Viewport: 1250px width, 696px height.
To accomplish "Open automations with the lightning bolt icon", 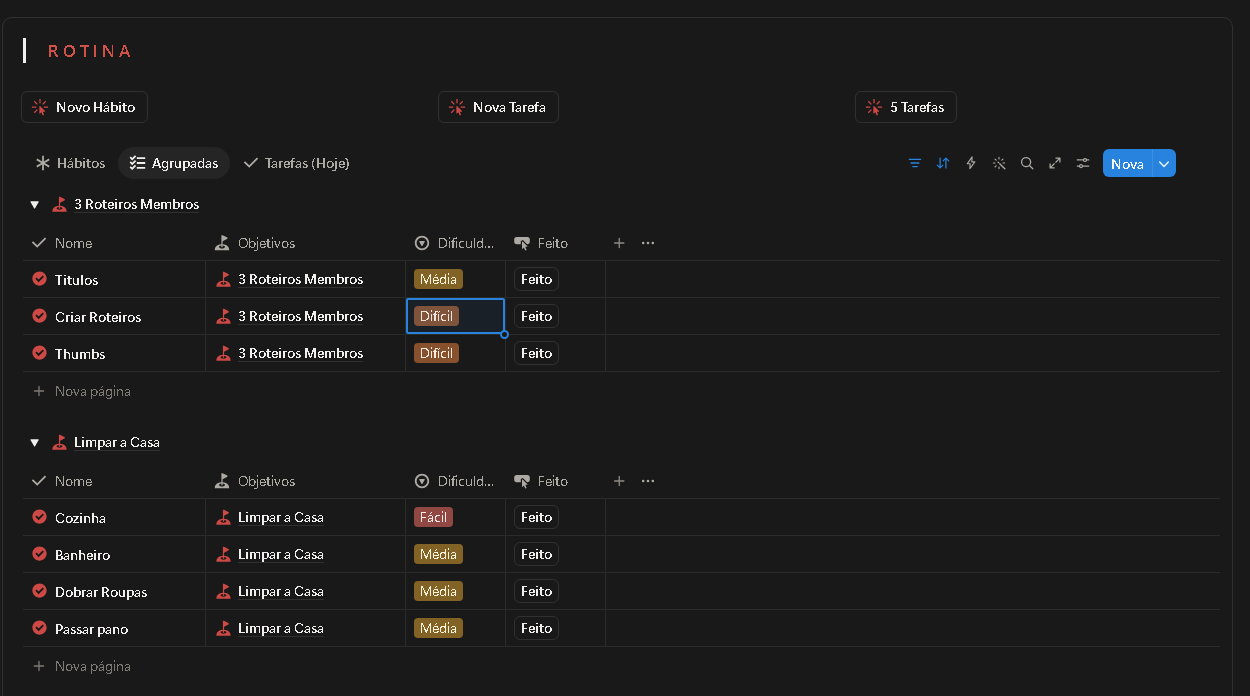I will point(971,163).
